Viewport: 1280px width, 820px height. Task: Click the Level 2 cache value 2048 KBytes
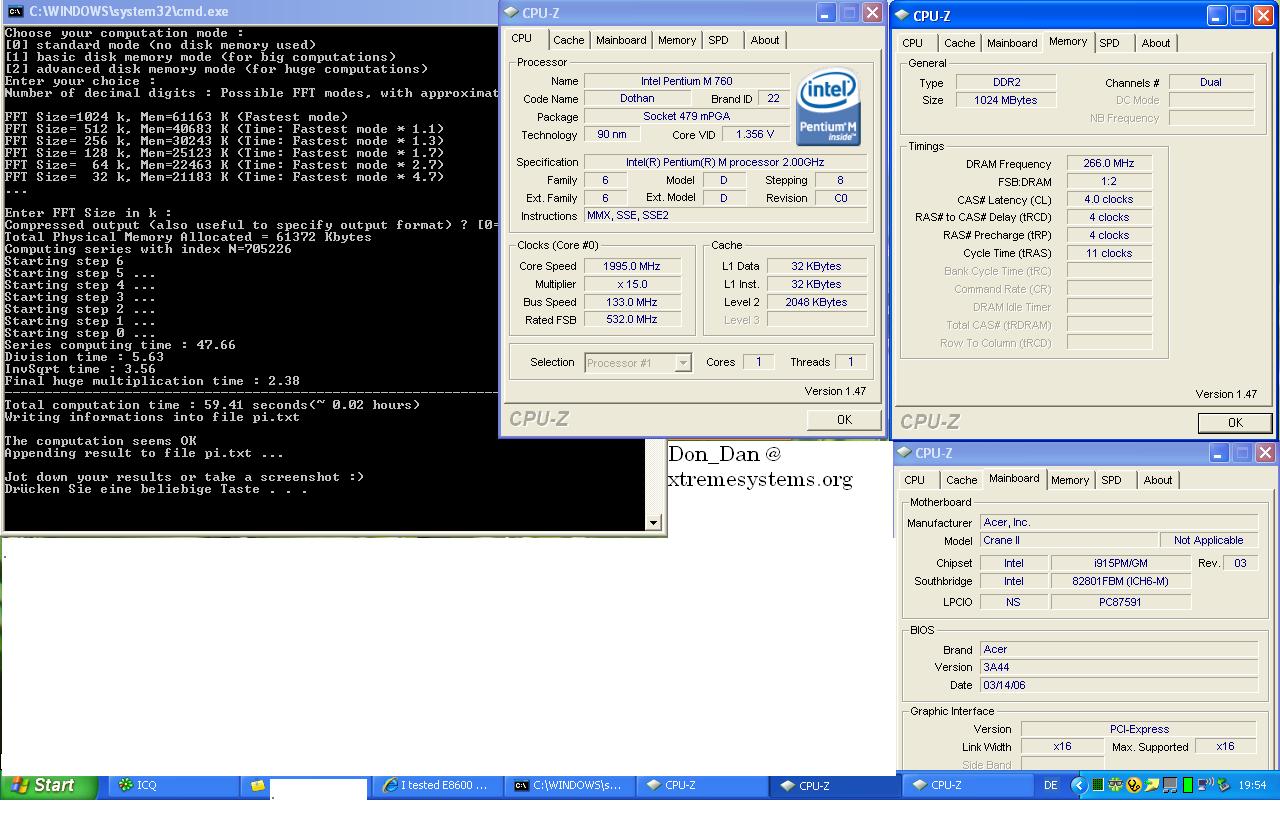pyautogui.click(x=816, y=302)
